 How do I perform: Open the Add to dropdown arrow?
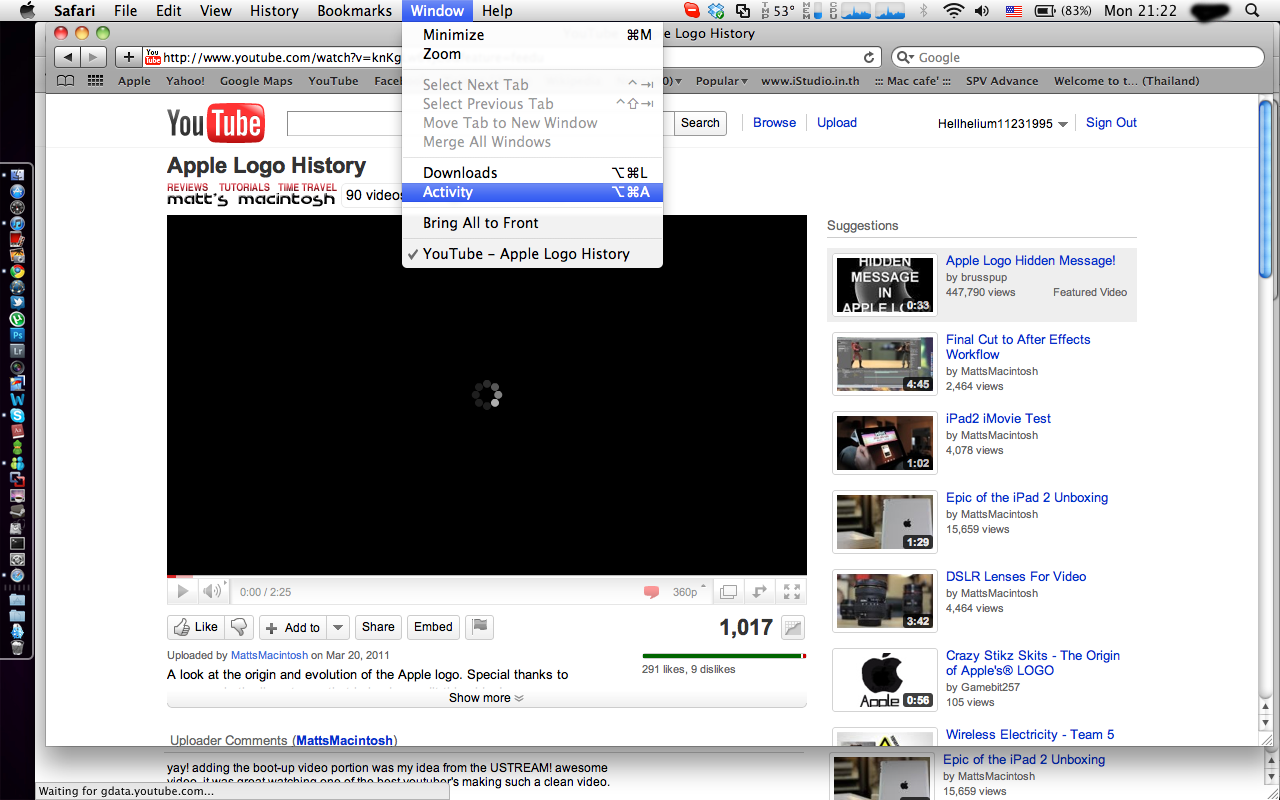point(338,628)
